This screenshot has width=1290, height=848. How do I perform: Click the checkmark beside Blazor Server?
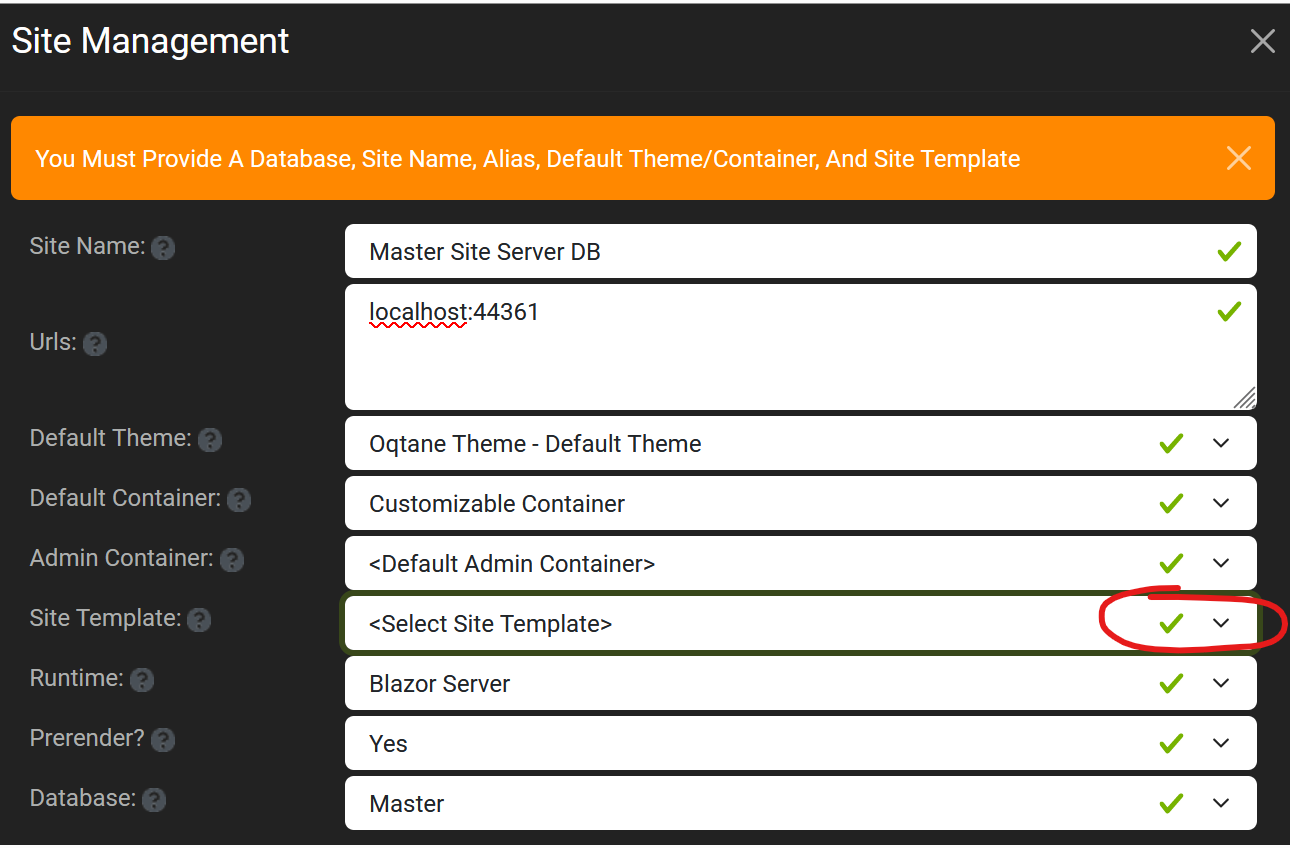[x=1171, y=683]
